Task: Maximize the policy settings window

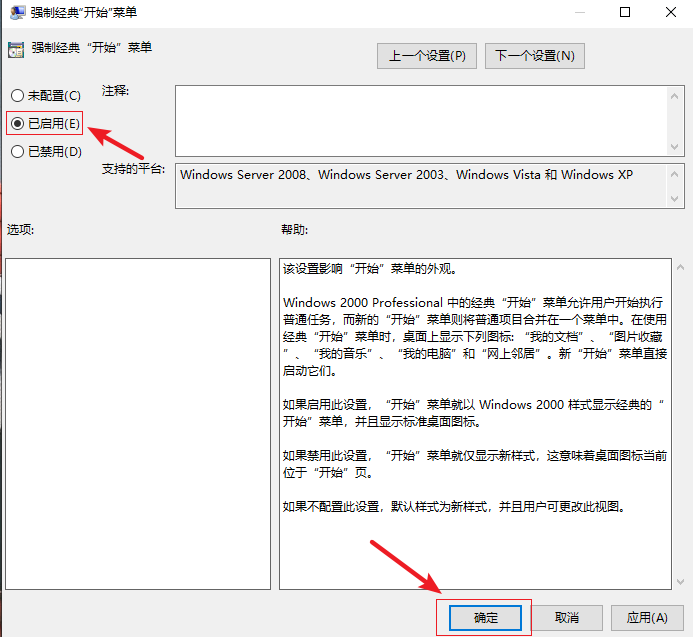Action: click(x=624, y=13)
